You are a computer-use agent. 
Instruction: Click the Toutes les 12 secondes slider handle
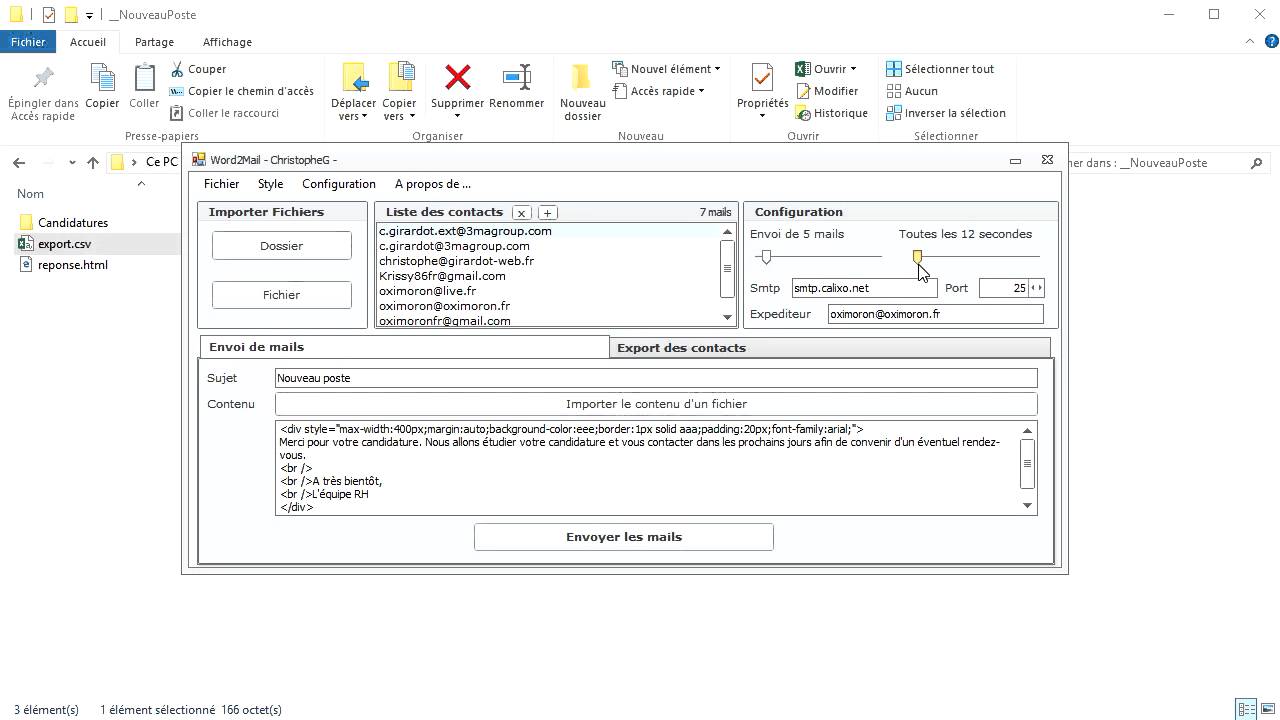(x=917, y=257)
